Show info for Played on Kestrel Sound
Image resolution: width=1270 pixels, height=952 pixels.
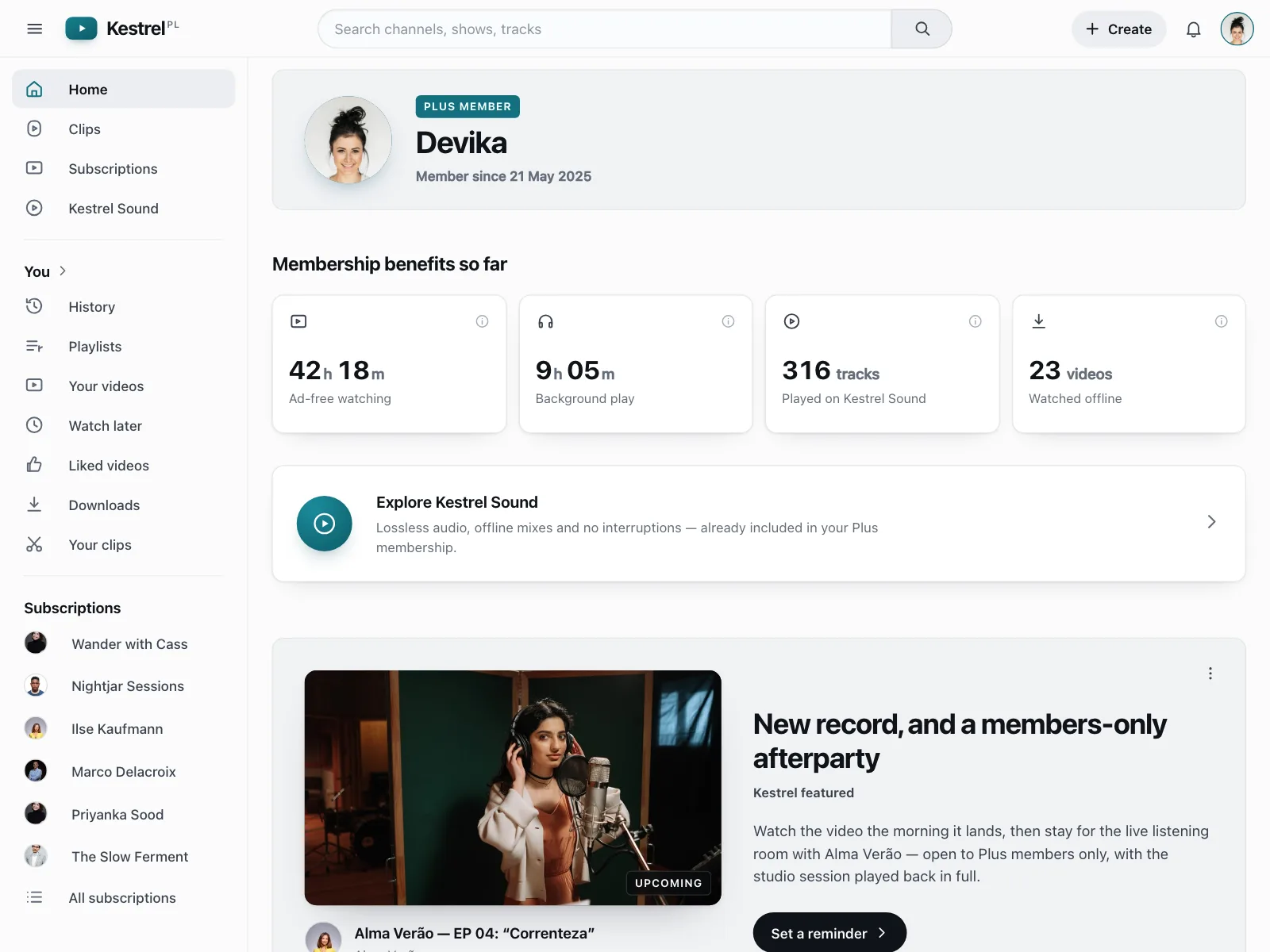pos(975,321)
